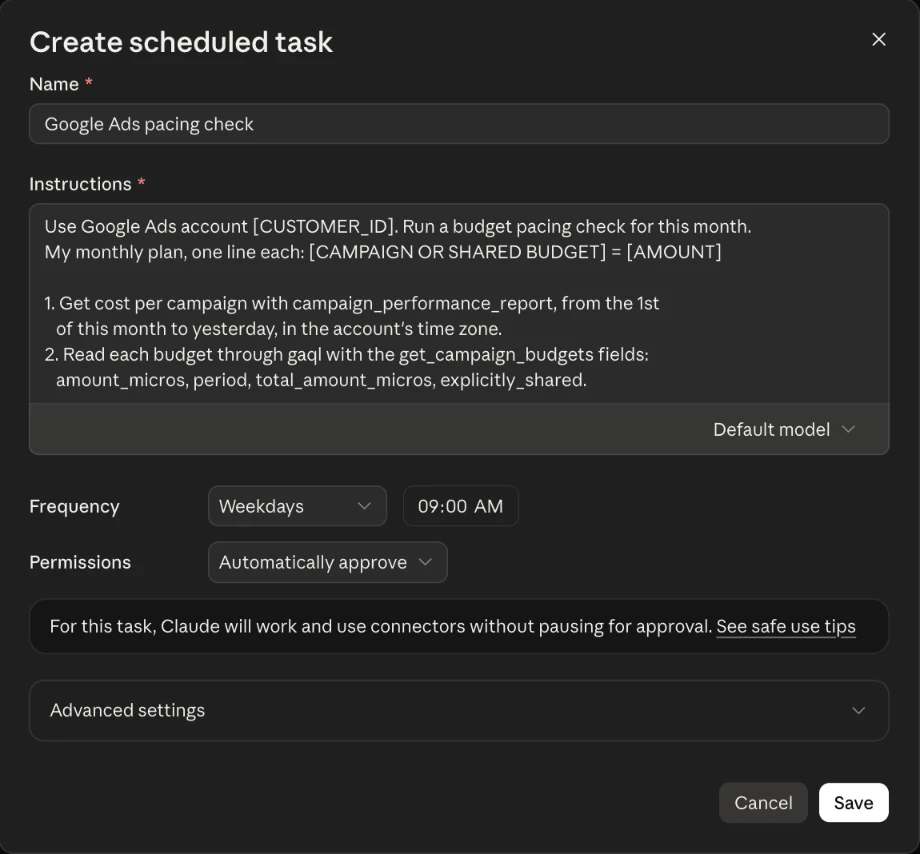Viewport: 920px width, 854px height.
Task: Open the Automatically approve permissions dropdown
Action: pyautogui.click(x=327, y=562)
